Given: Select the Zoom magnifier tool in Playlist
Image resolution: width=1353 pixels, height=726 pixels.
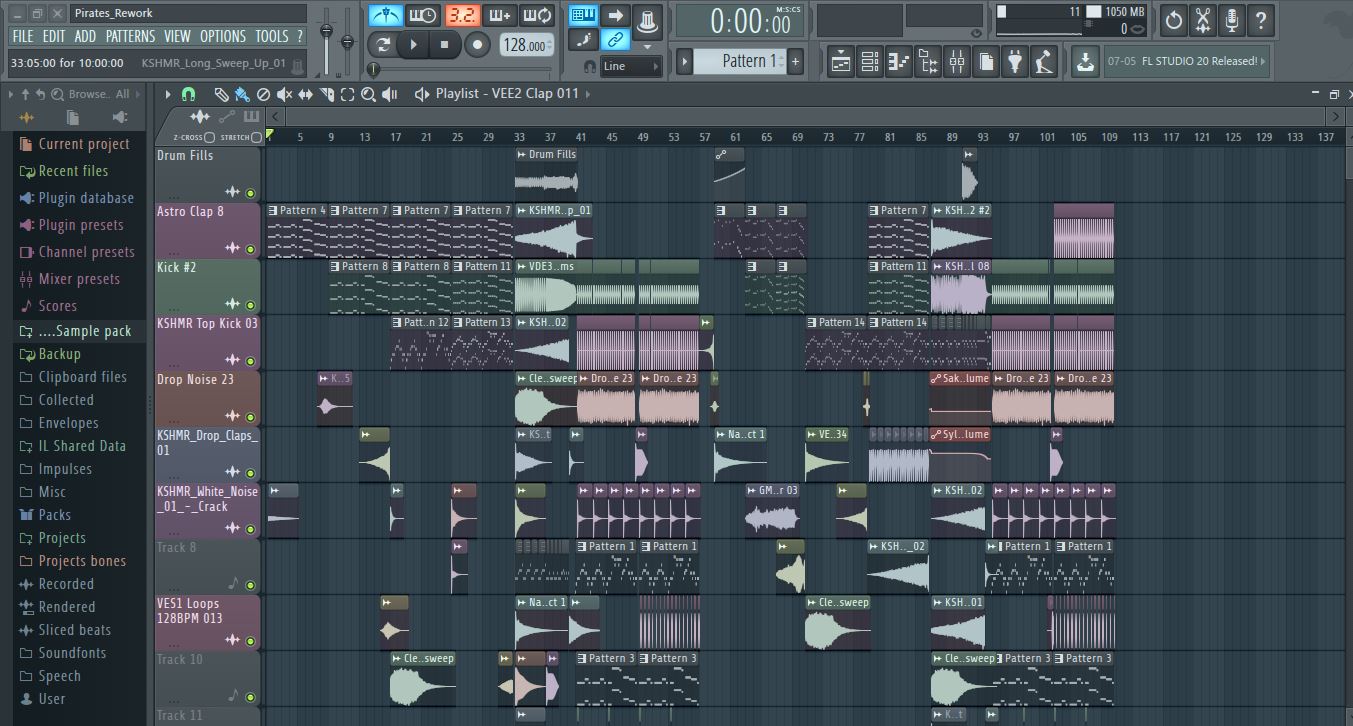Looking at the screenshot, I should click(368, 94).
